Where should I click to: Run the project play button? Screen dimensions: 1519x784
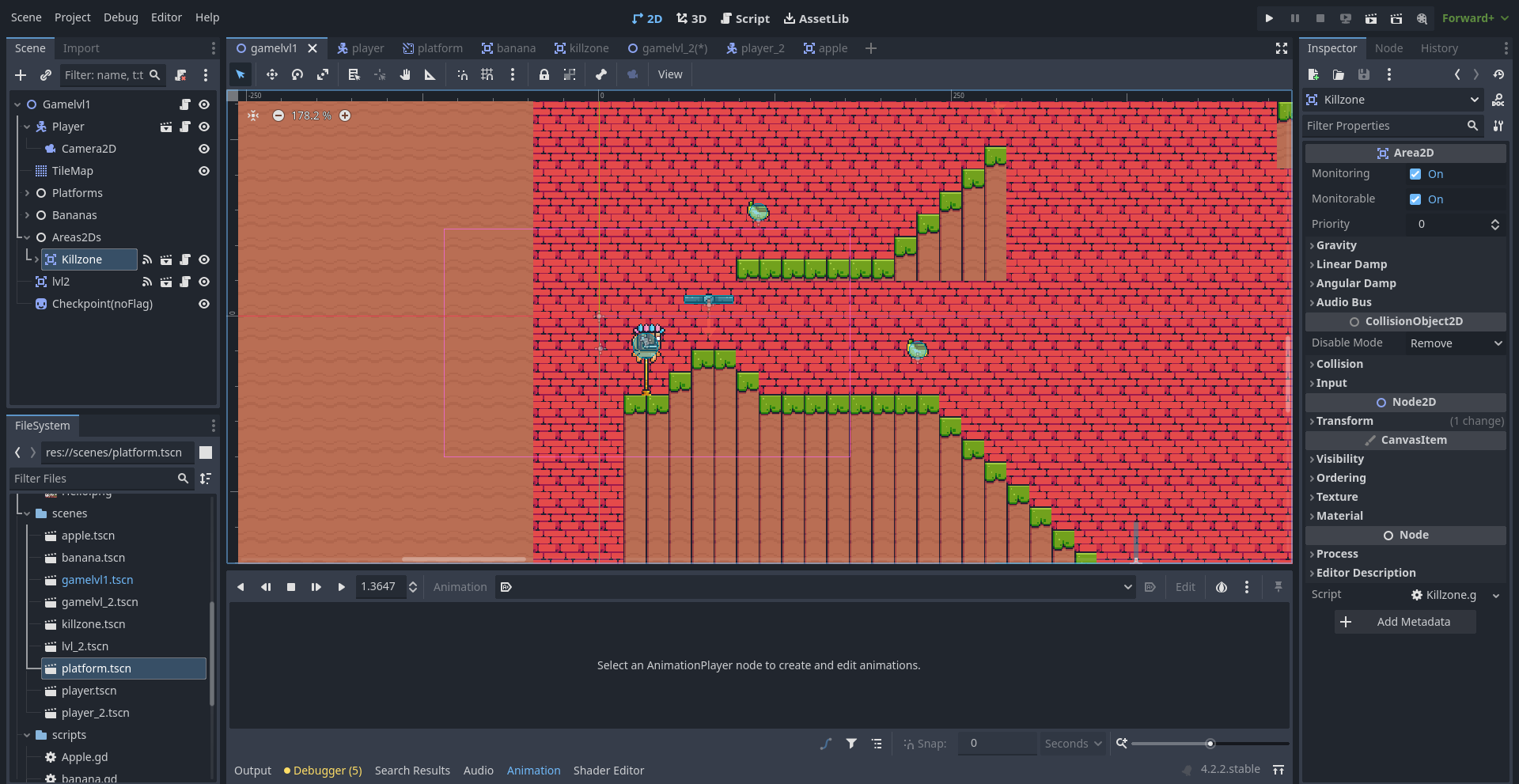click(1269, 18)
